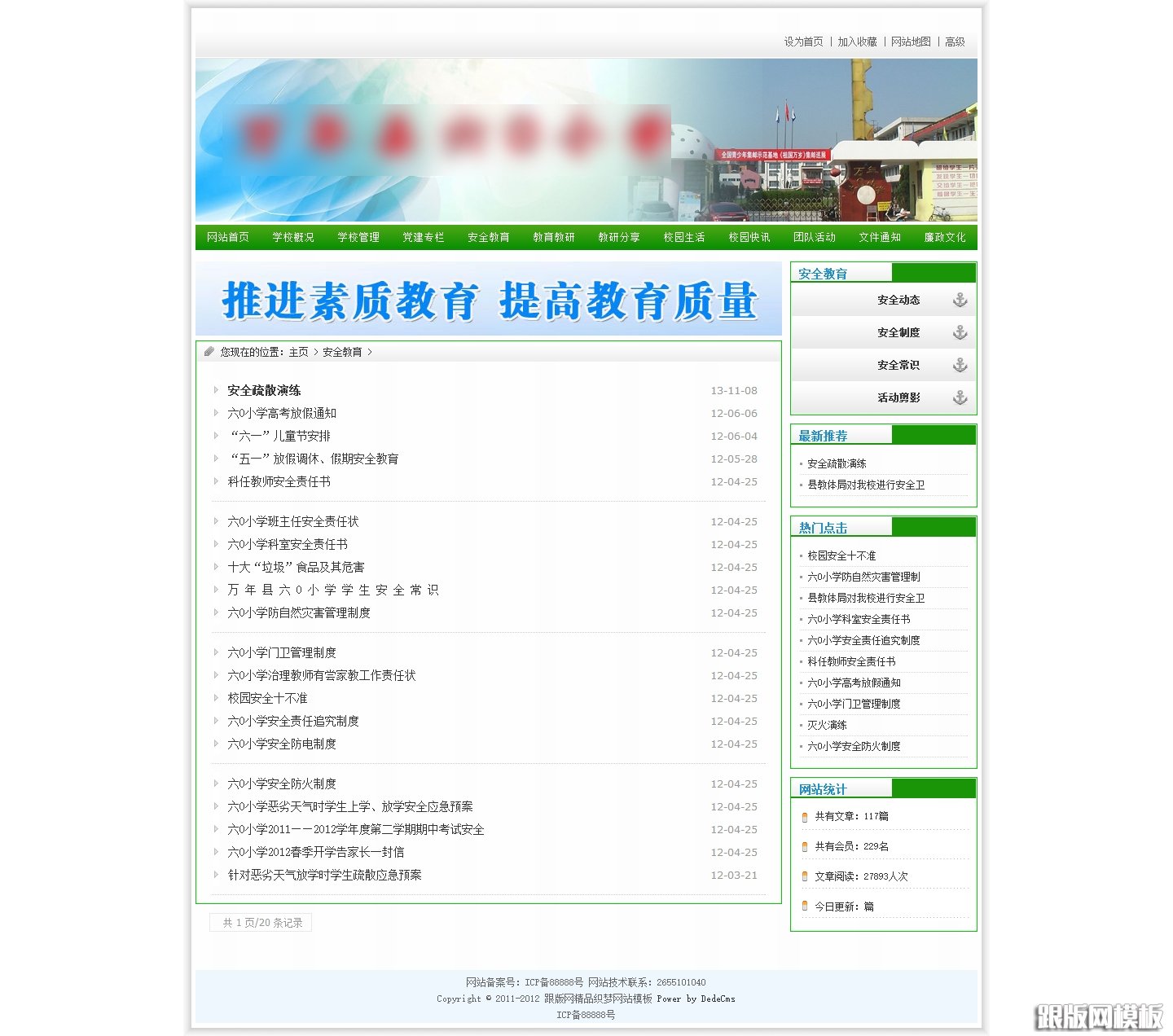
Task: Open 六0小学安全防火制度 in main list
Action: tap(282, 784)
